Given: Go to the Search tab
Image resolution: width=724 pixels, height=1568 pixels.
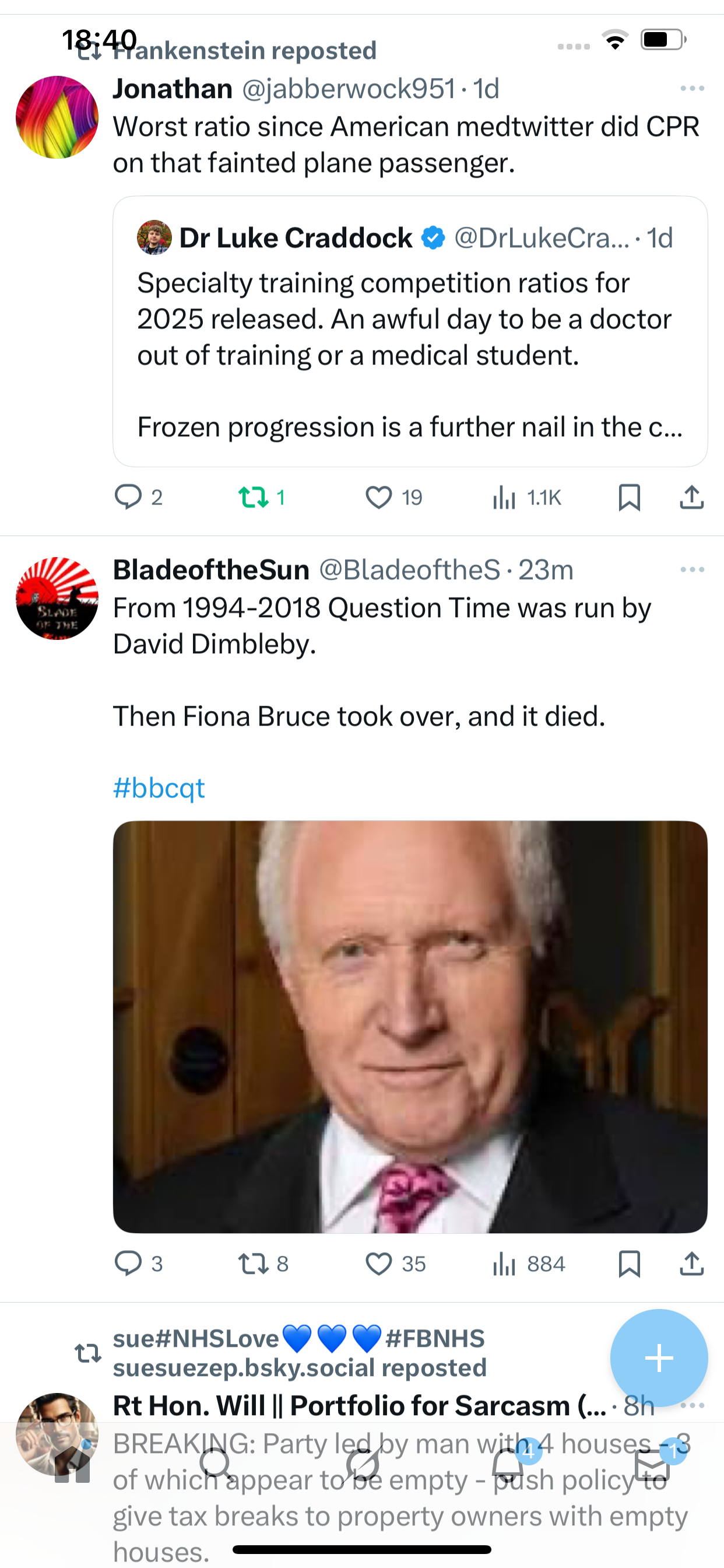Looking at the screenshot, I should [216, 1466].
